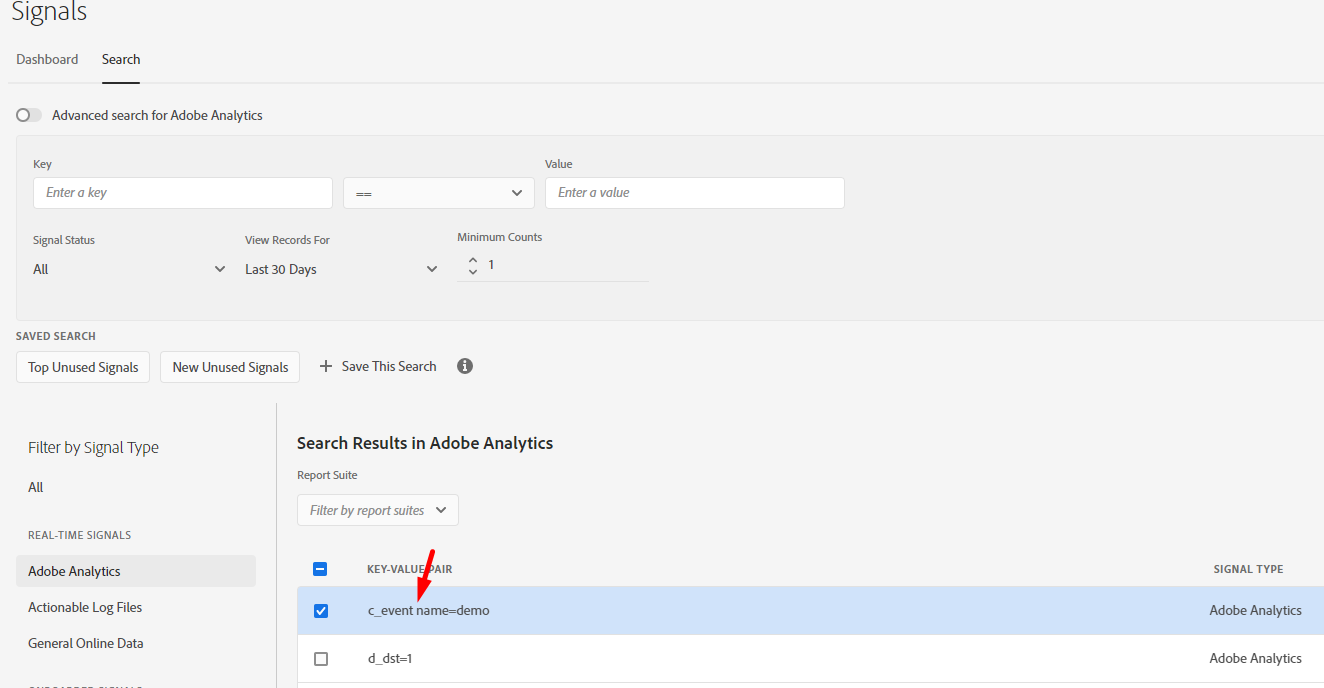Select the Actionable Log Files filter
This screenshot has width=1324, height=688.
pos(85,607)
